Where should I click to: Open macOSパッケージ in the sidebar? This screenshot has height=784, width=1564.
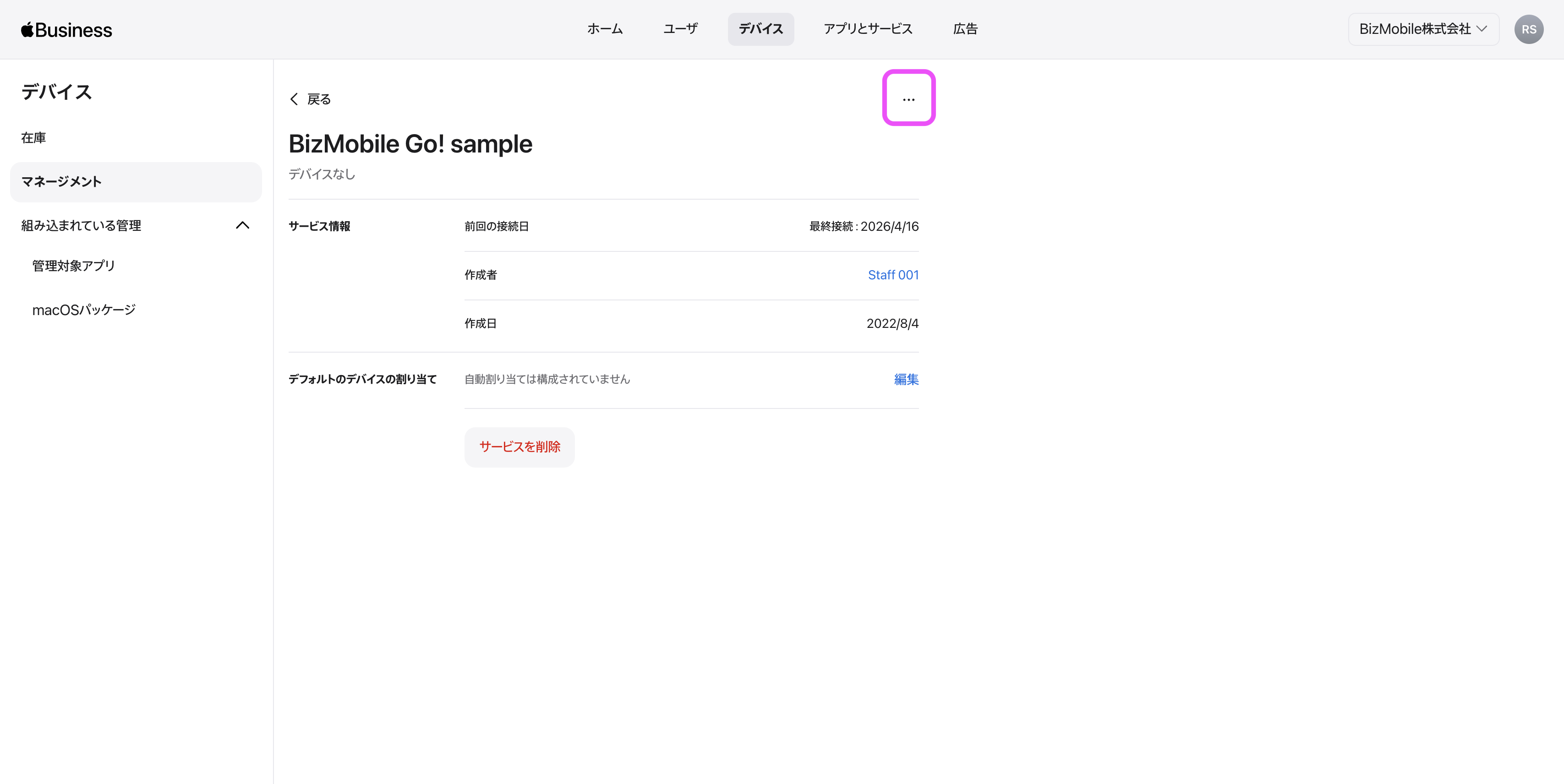click(84, 310)
